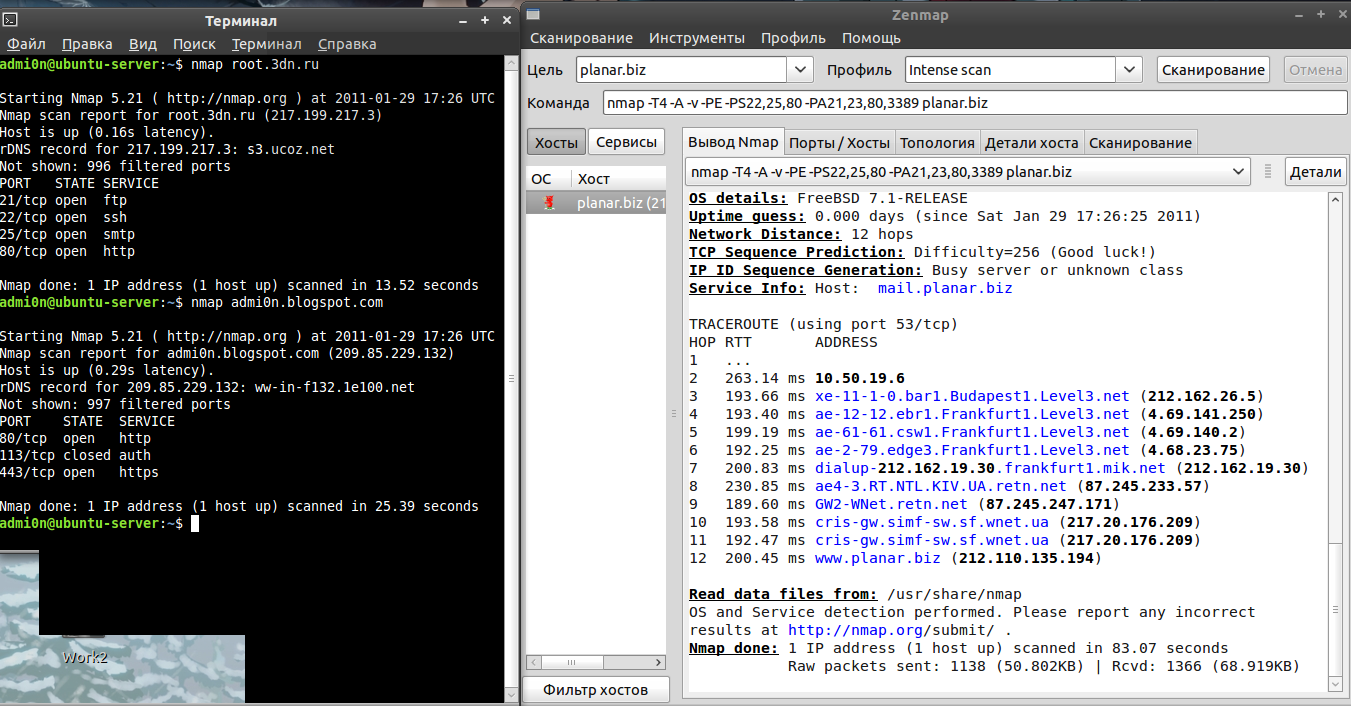Viewport: 1351px width, 706px height.
Task: Toggle the Сервисы view button
Action: [626, 142]
